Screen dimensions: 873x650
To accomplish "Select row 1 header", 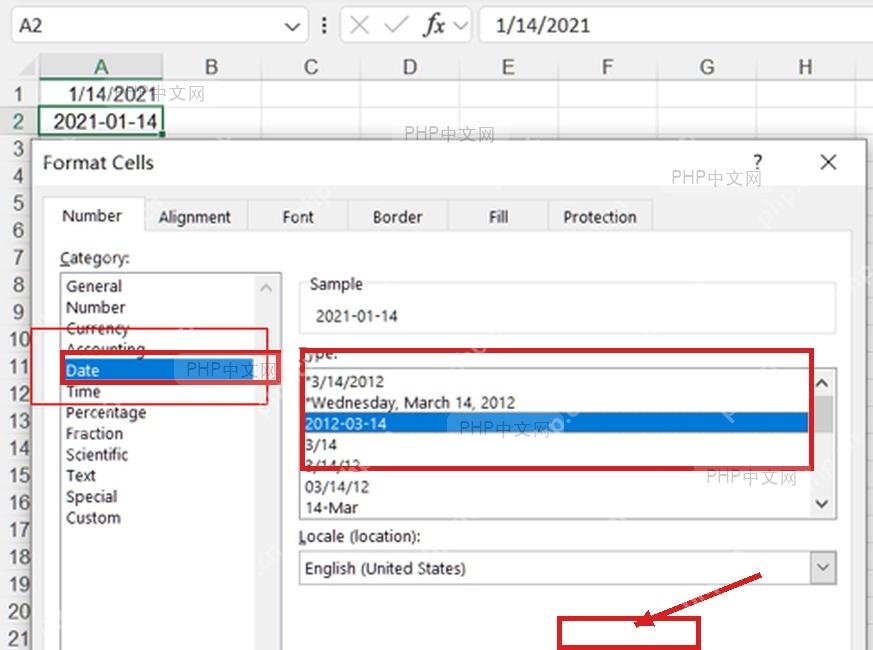I will pos(18,94).
